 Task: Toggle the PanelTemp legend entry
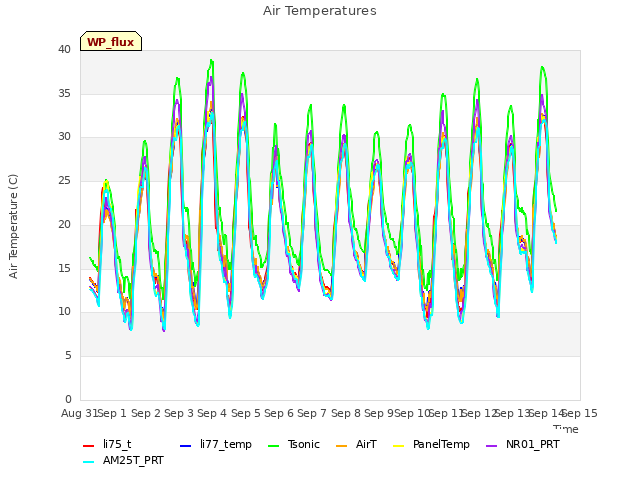tap(431, 444)
